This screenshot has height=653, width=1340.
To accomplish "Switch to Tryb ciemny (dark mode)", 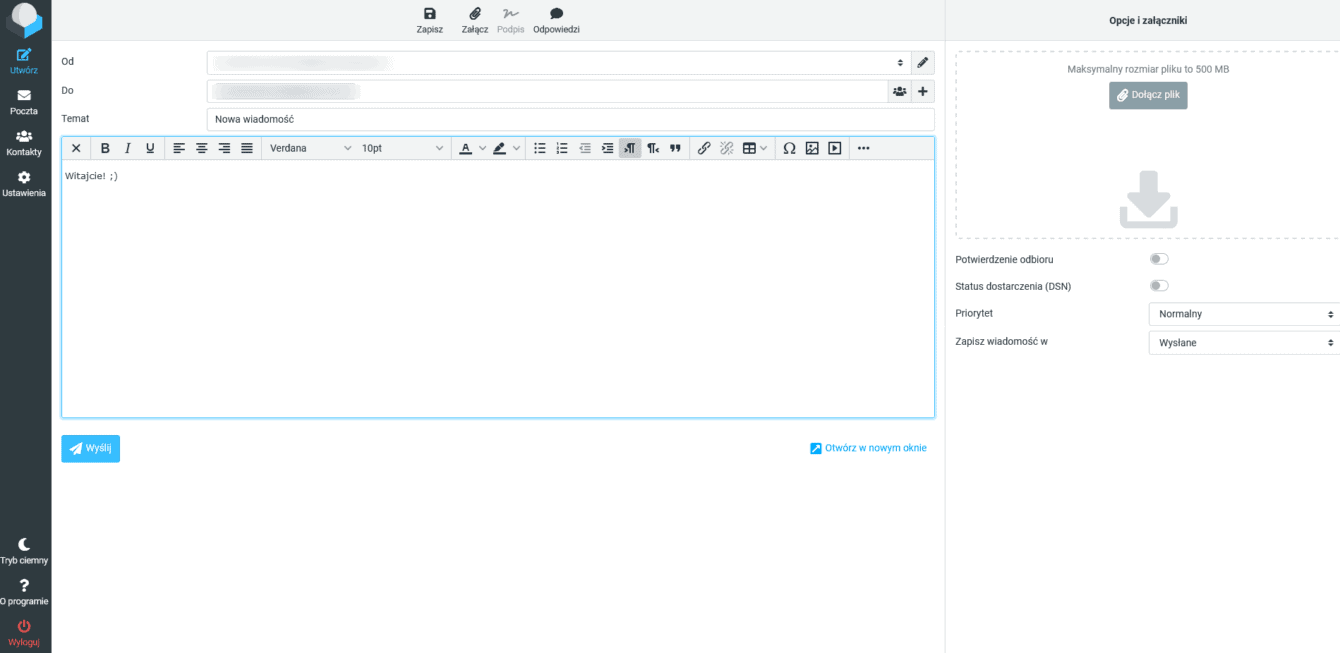I will [23, 550].
